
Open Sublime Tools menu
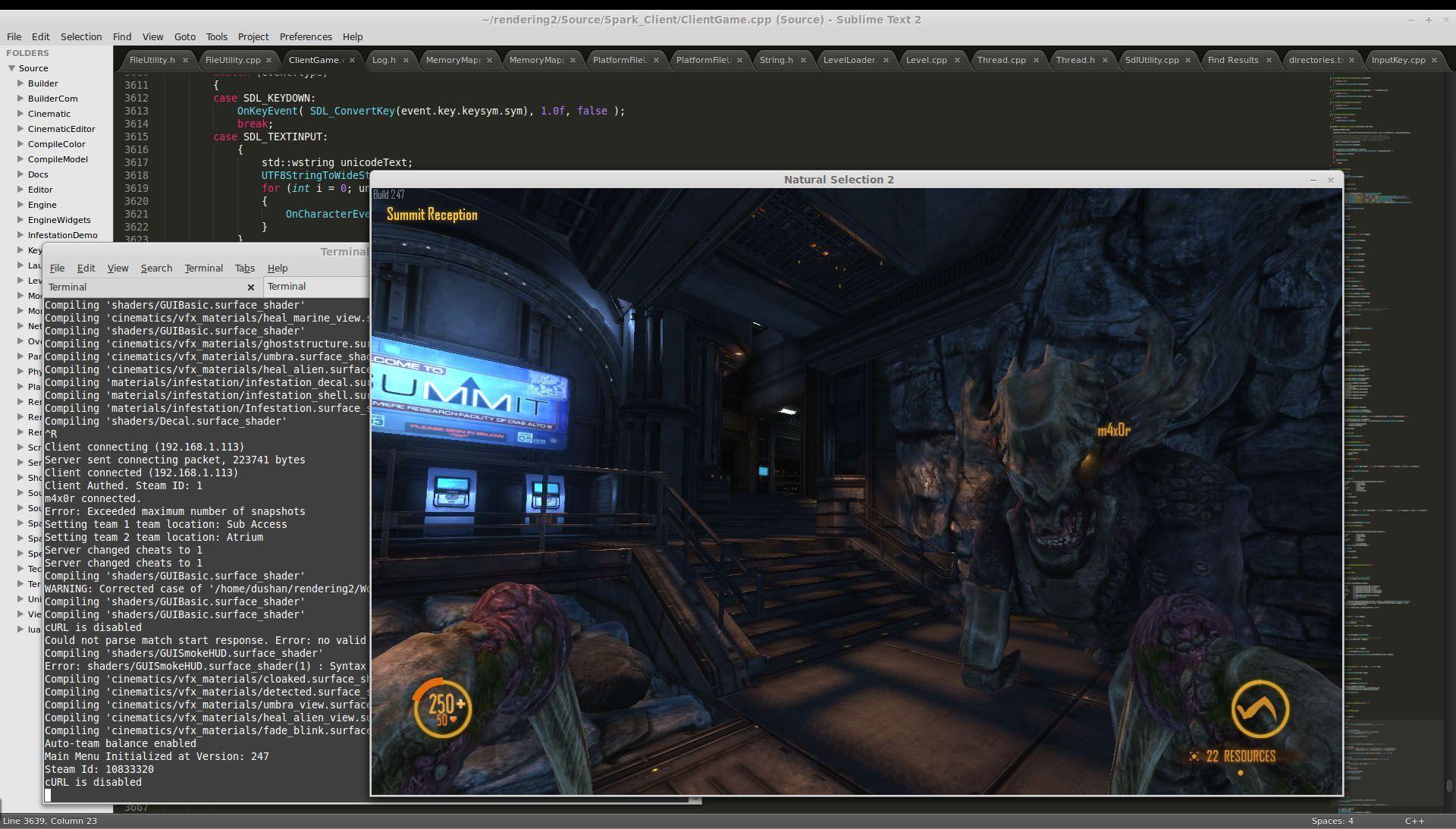click(216, 36)
